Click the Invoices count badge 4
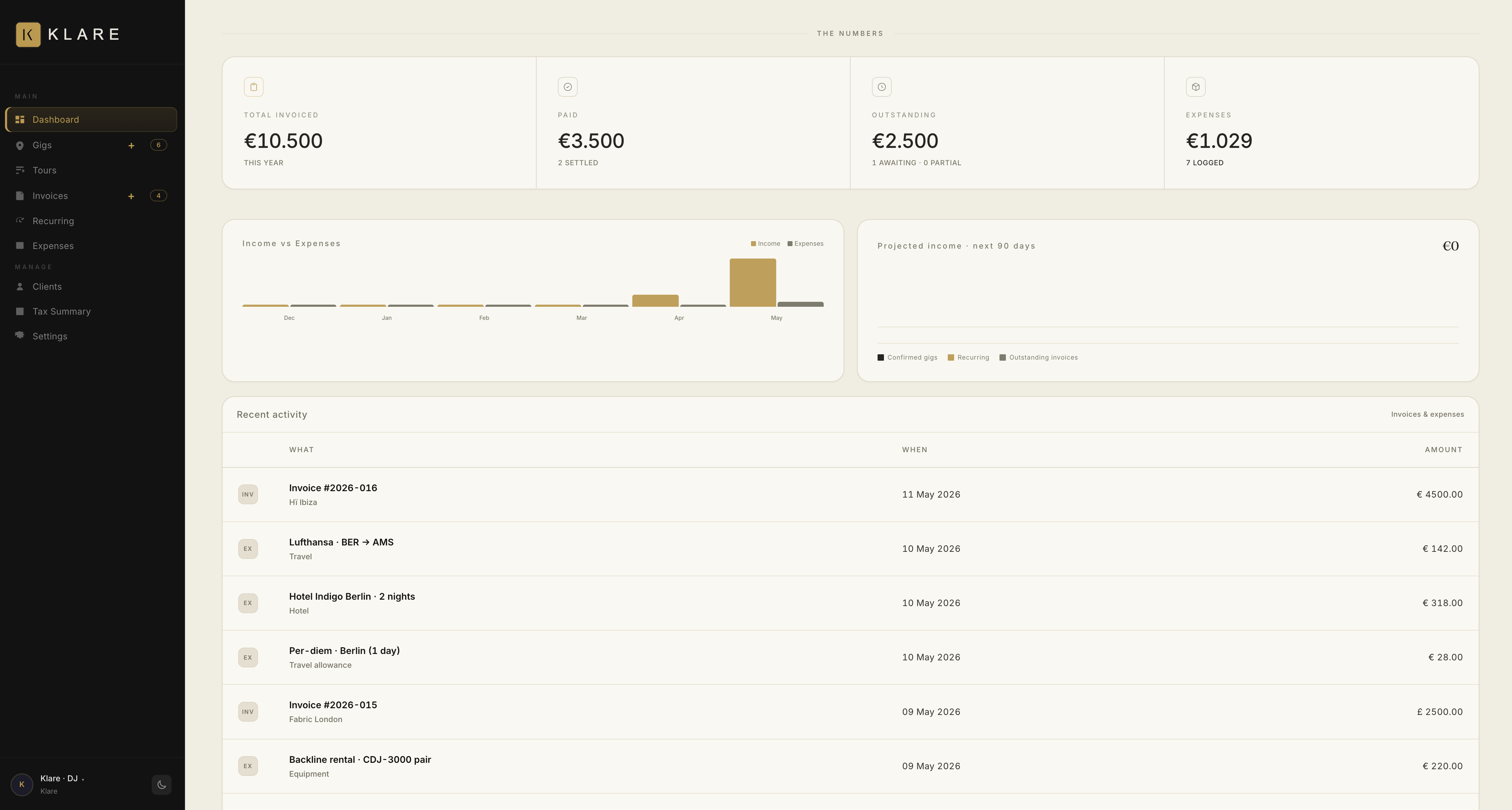Viewport: 1512px width, 810px height. click(158, 196)
